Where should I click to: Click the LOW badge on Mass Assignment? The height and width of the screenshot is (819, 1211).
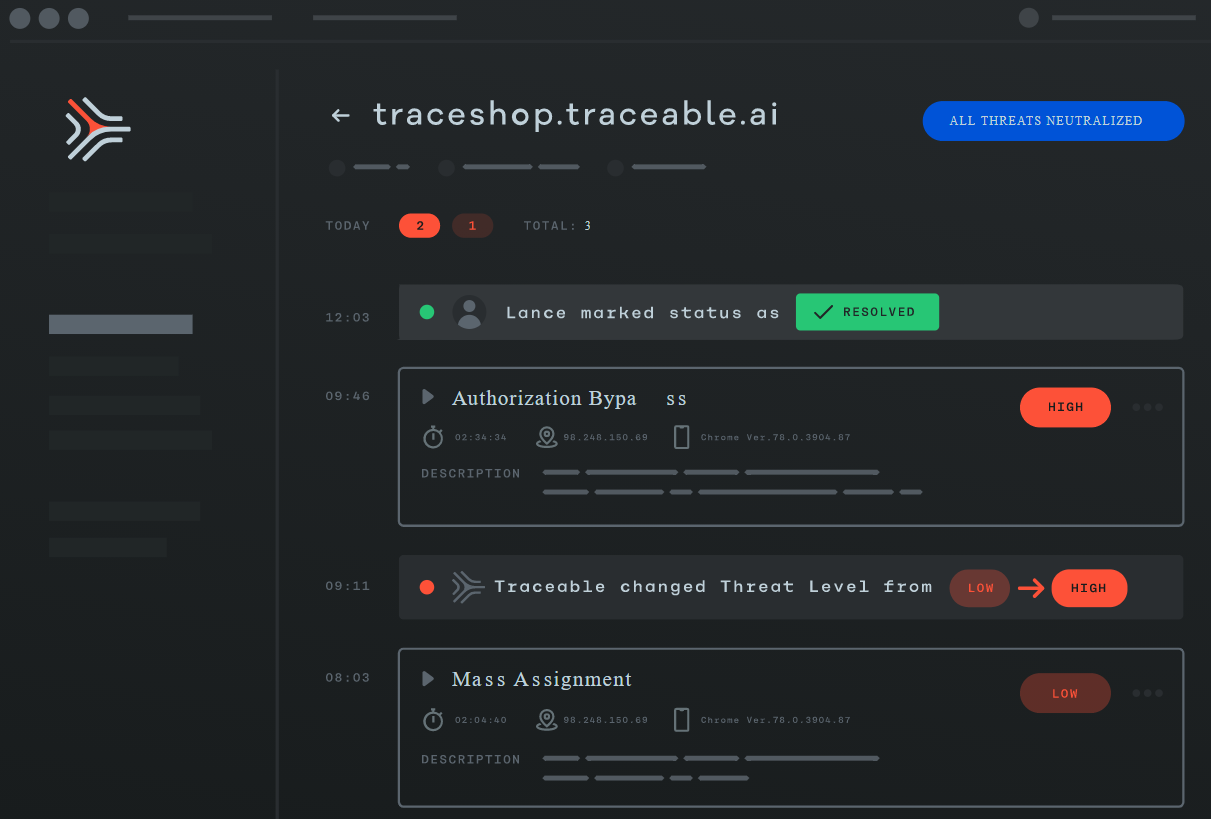click(x=1065, y=693)
